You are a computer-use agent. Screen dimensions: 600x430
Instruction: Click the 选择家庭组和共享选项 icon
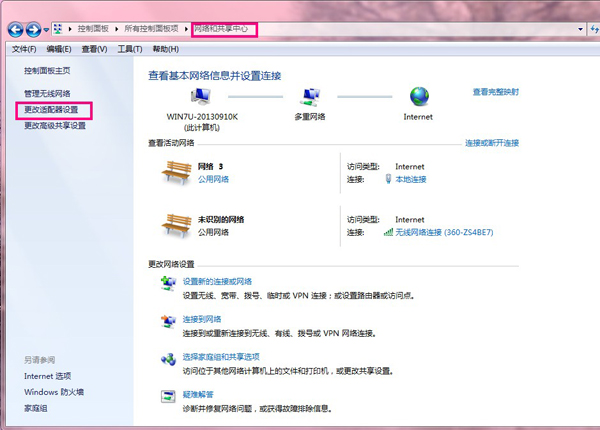pyautogui.click(x=168, y=359)
